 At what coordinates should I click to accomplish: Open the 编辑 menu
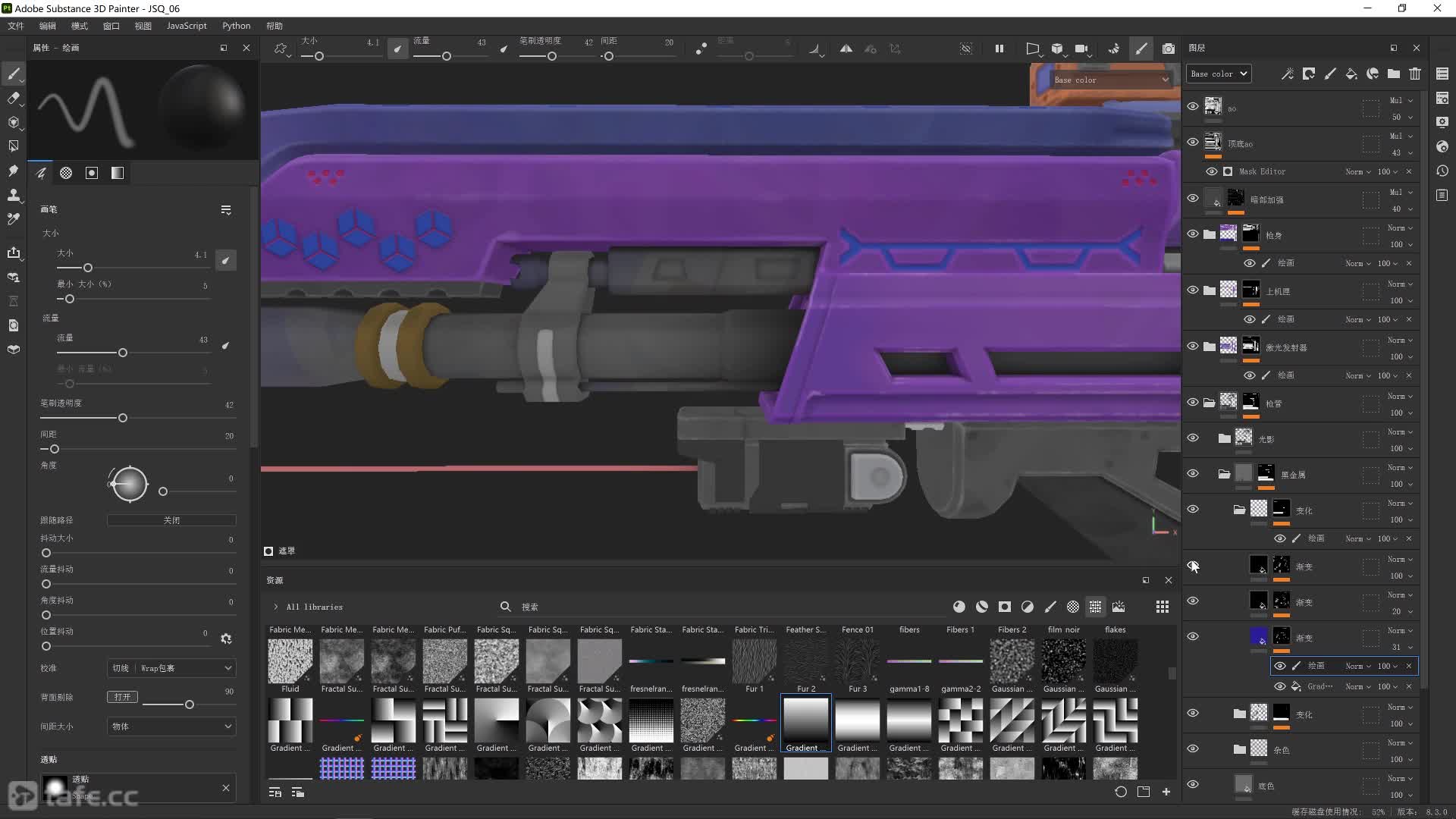(48, 26)
